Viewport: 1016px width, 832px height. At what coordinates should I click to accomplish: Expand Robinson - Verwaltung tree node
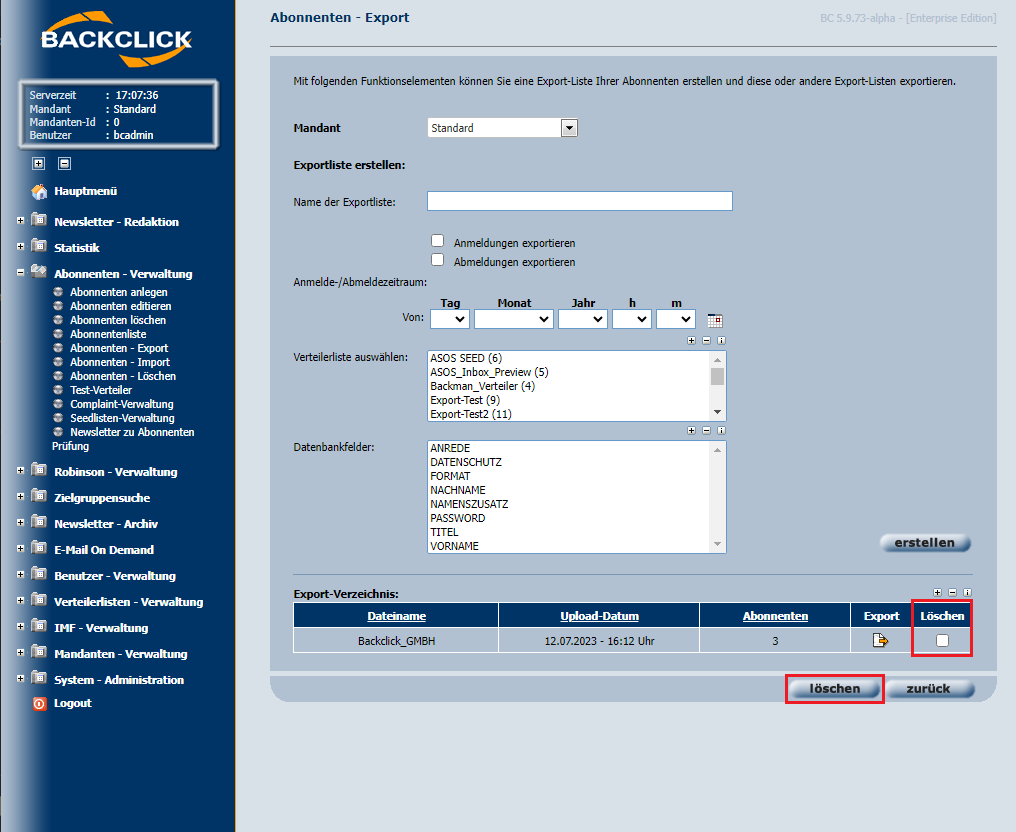tap(21, 471)
